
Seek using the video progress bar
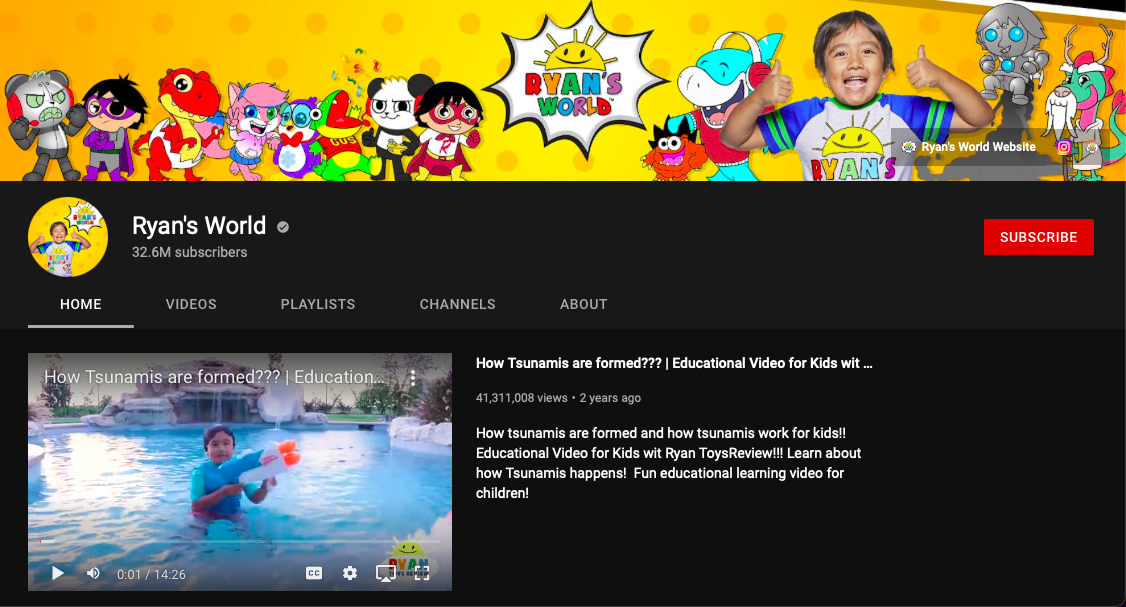[x=240, y=541]
